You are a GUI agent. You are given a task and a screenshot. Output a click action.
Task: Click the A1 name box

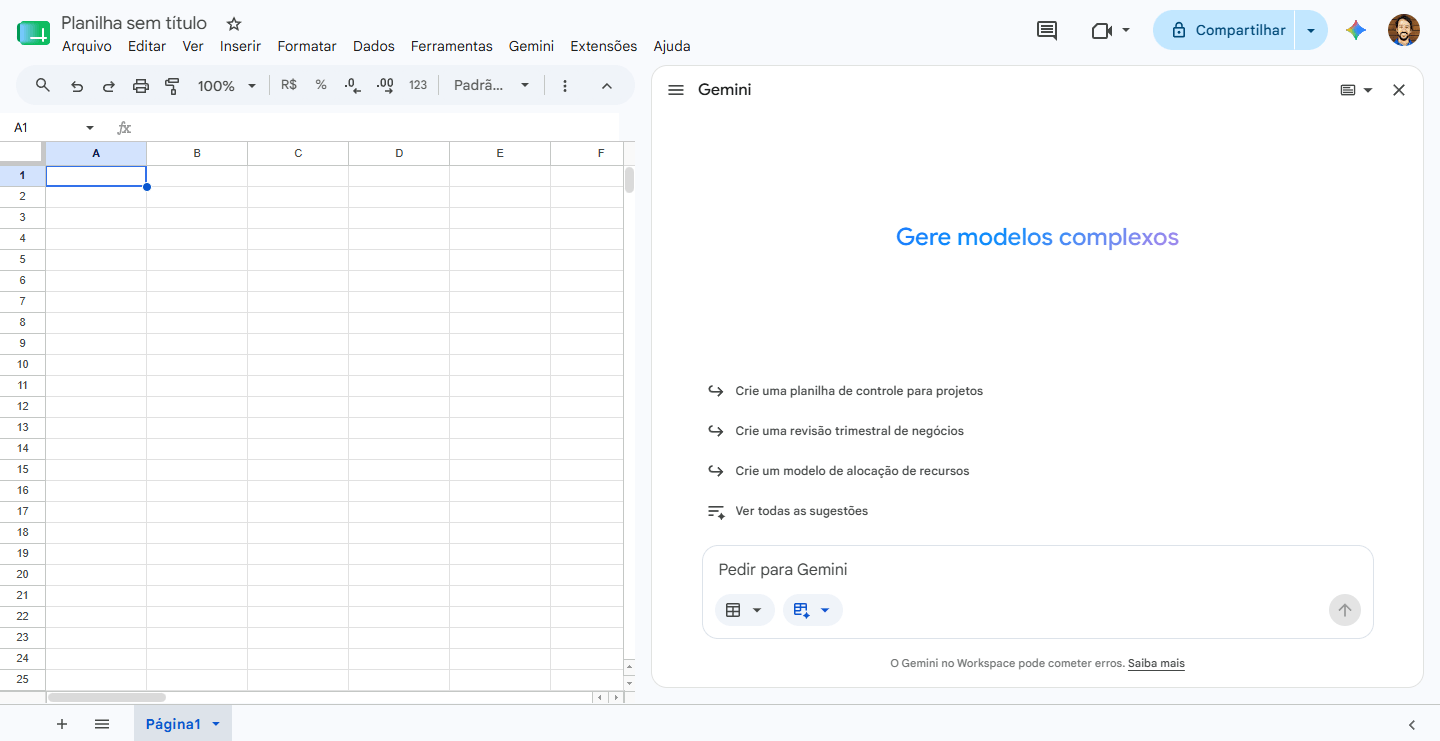click(x=46, y=128)
